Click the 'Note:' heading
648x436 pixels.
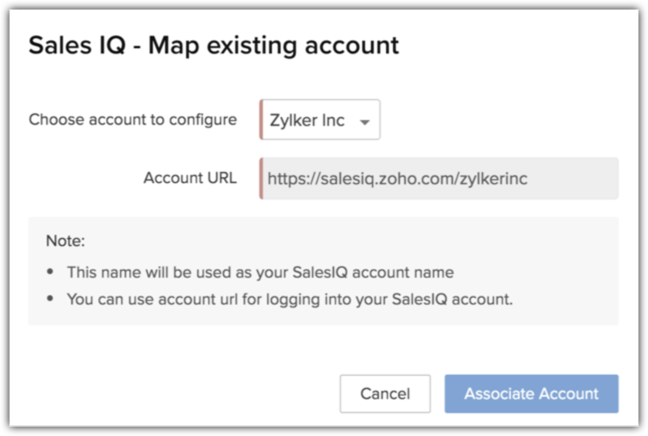tap(66, 241)
